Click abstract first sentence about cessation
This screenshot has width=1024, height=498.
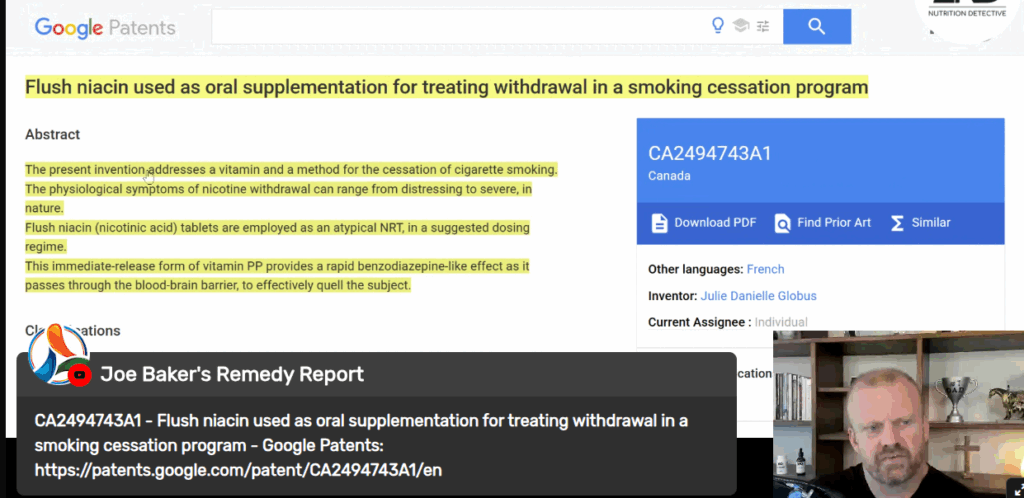point(291,170)
